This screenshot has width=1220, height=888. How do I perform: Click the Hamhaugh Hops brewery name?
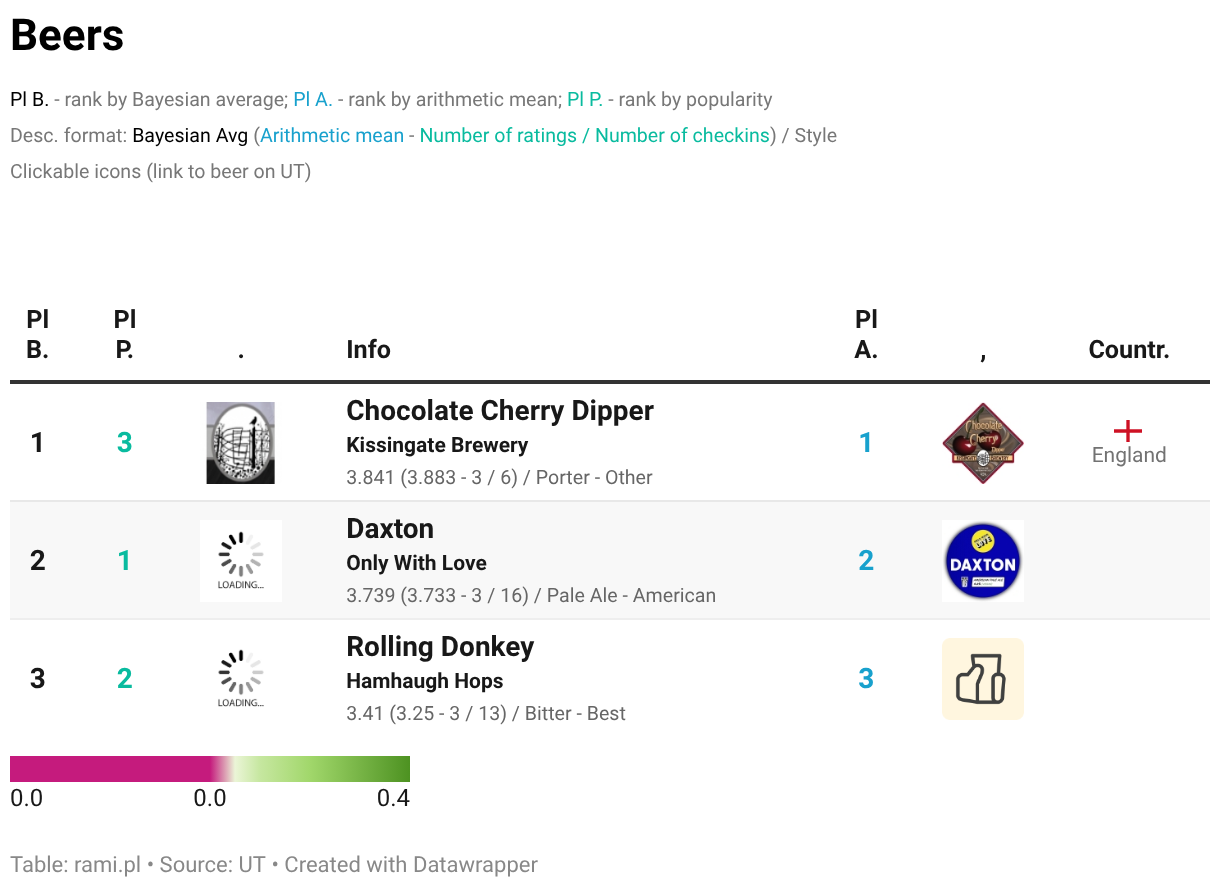[x=425, y=681]
